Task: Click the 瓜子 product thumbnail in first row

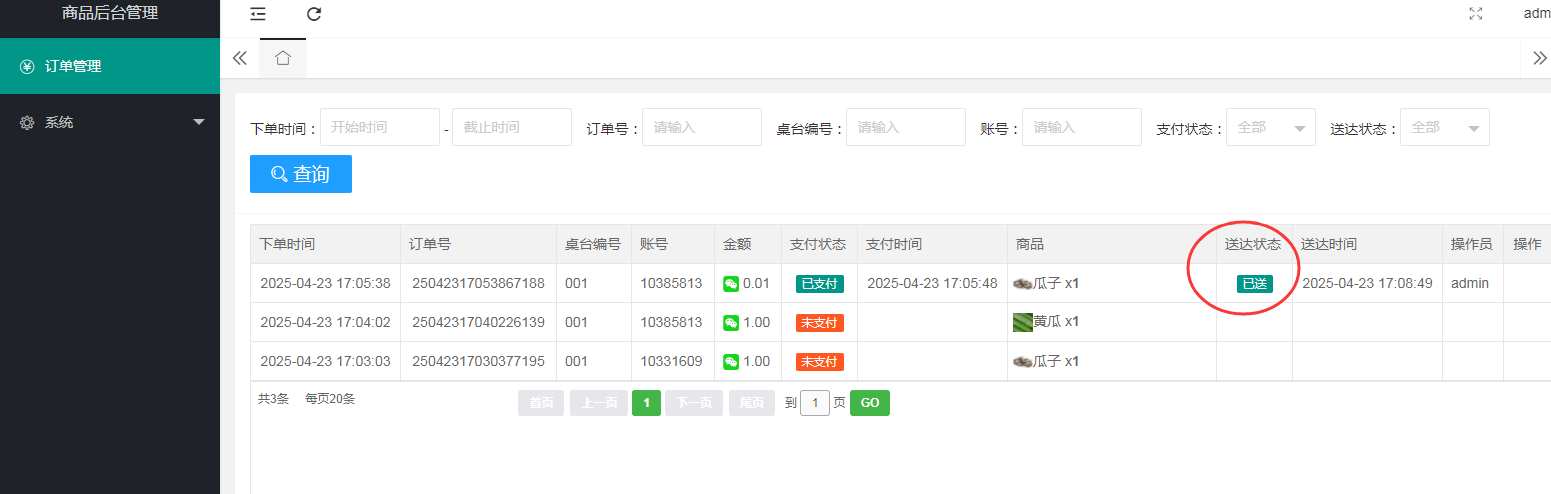Action: click(x=1022, y=284)
